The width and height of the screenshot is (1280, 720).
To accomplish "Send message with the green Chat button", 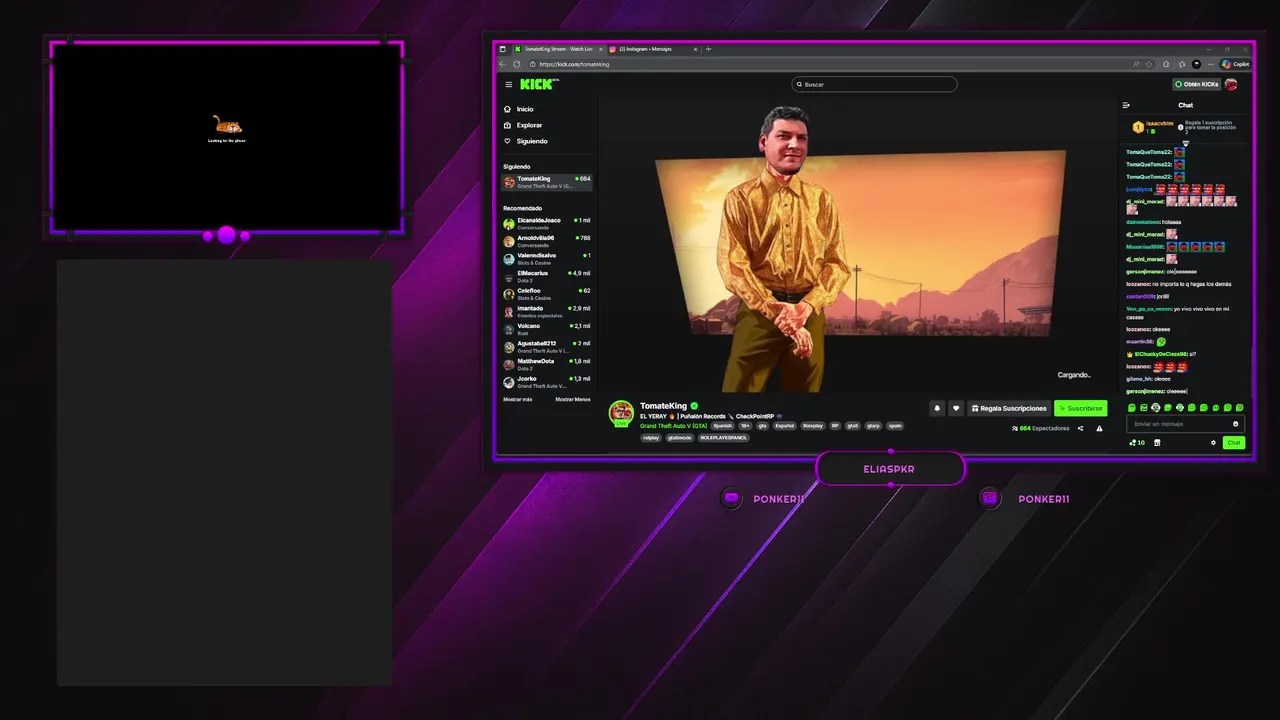I will [x=1234, y=443].
